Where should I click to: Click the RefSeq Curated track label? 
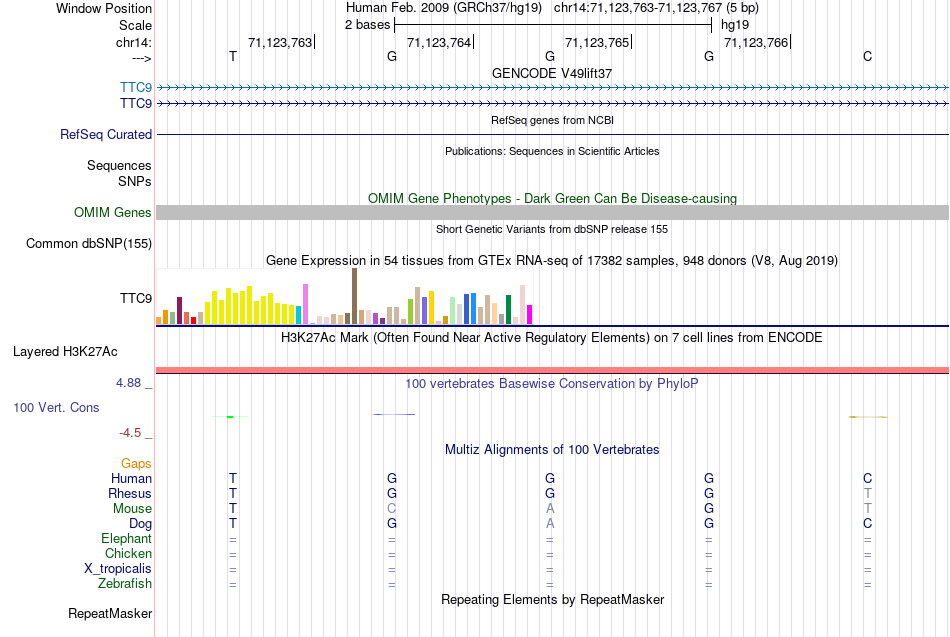[x=105, y=135]
